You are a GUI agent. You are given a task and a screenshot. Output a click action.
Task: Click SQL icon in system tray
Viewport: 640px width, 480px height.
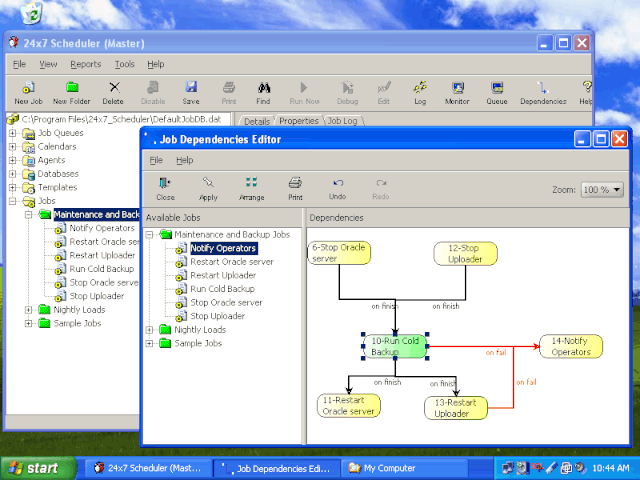537,467
